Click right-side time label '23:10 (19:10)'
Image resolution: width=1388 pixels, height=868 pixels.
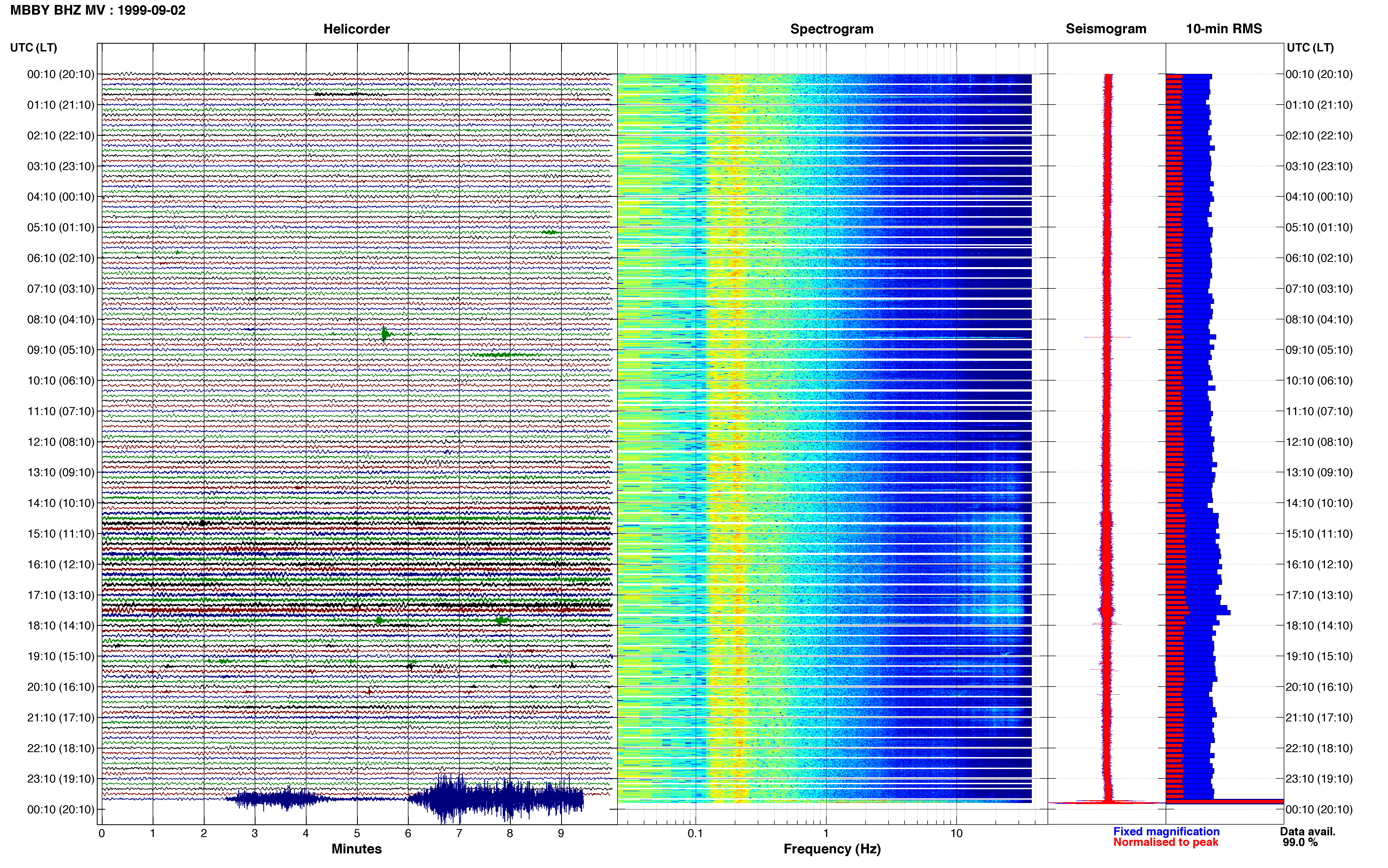tap(1319, 779)
